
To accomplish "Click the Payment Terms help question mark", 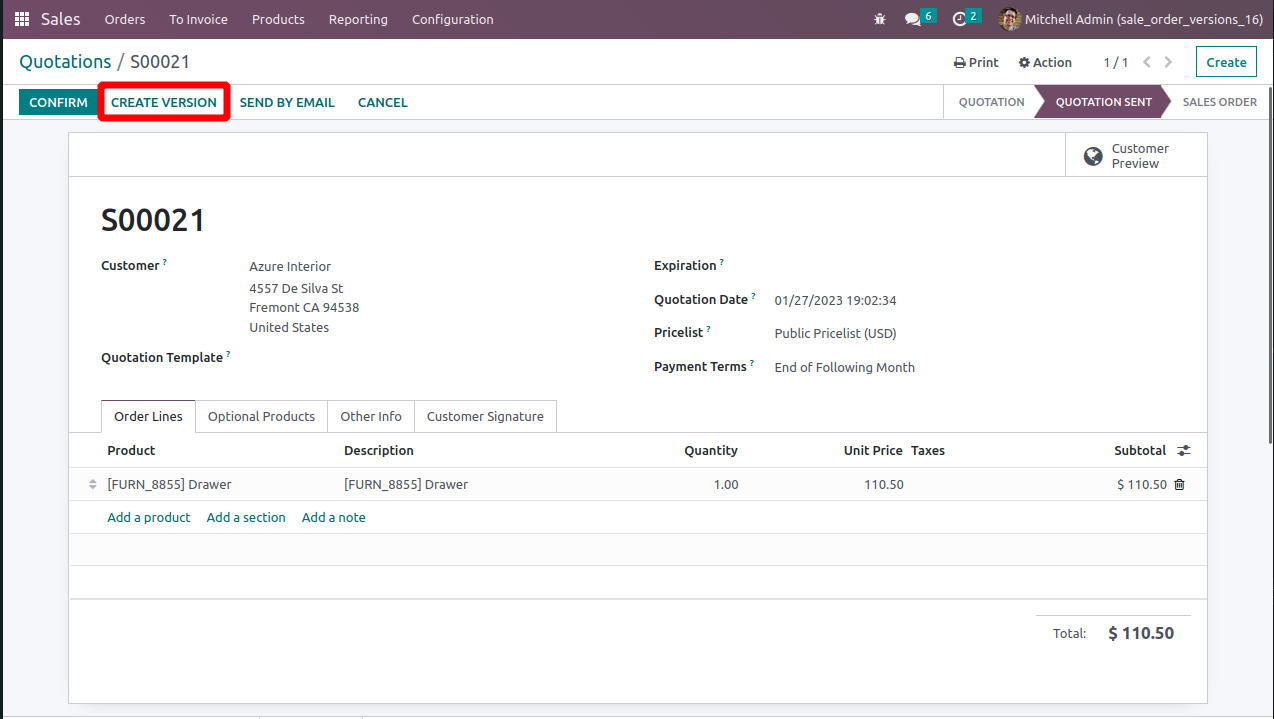I will coord(752,363).
